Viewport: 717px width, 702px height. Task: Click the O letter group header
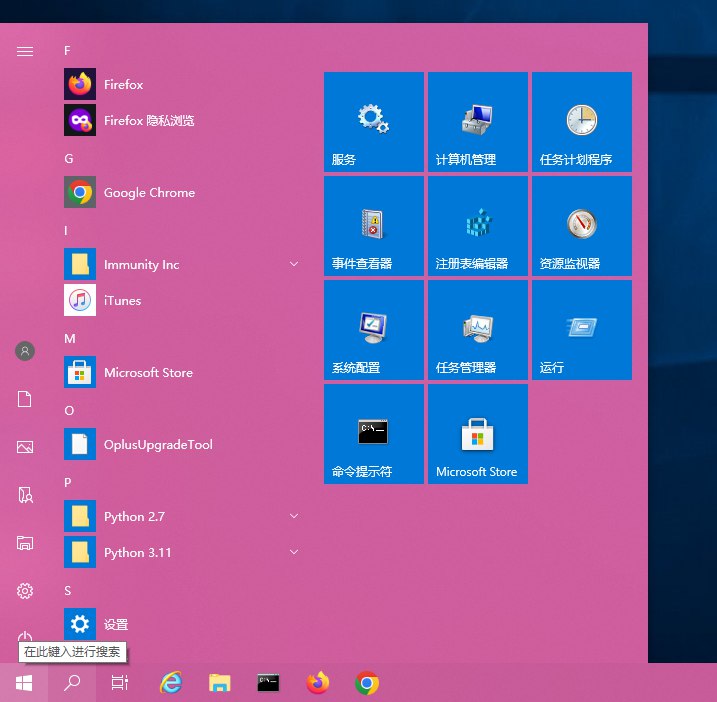click(x=69, y=411)
